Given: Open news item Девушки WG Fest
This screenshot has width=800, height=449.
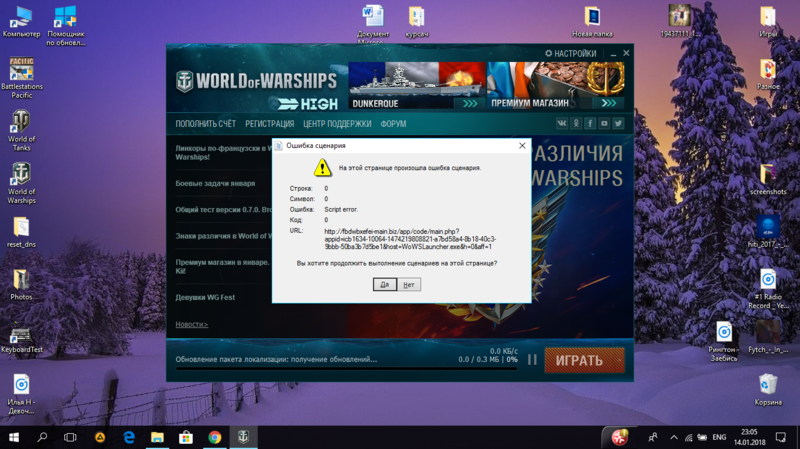Looking at the screenshot, I should coord(205,297).
